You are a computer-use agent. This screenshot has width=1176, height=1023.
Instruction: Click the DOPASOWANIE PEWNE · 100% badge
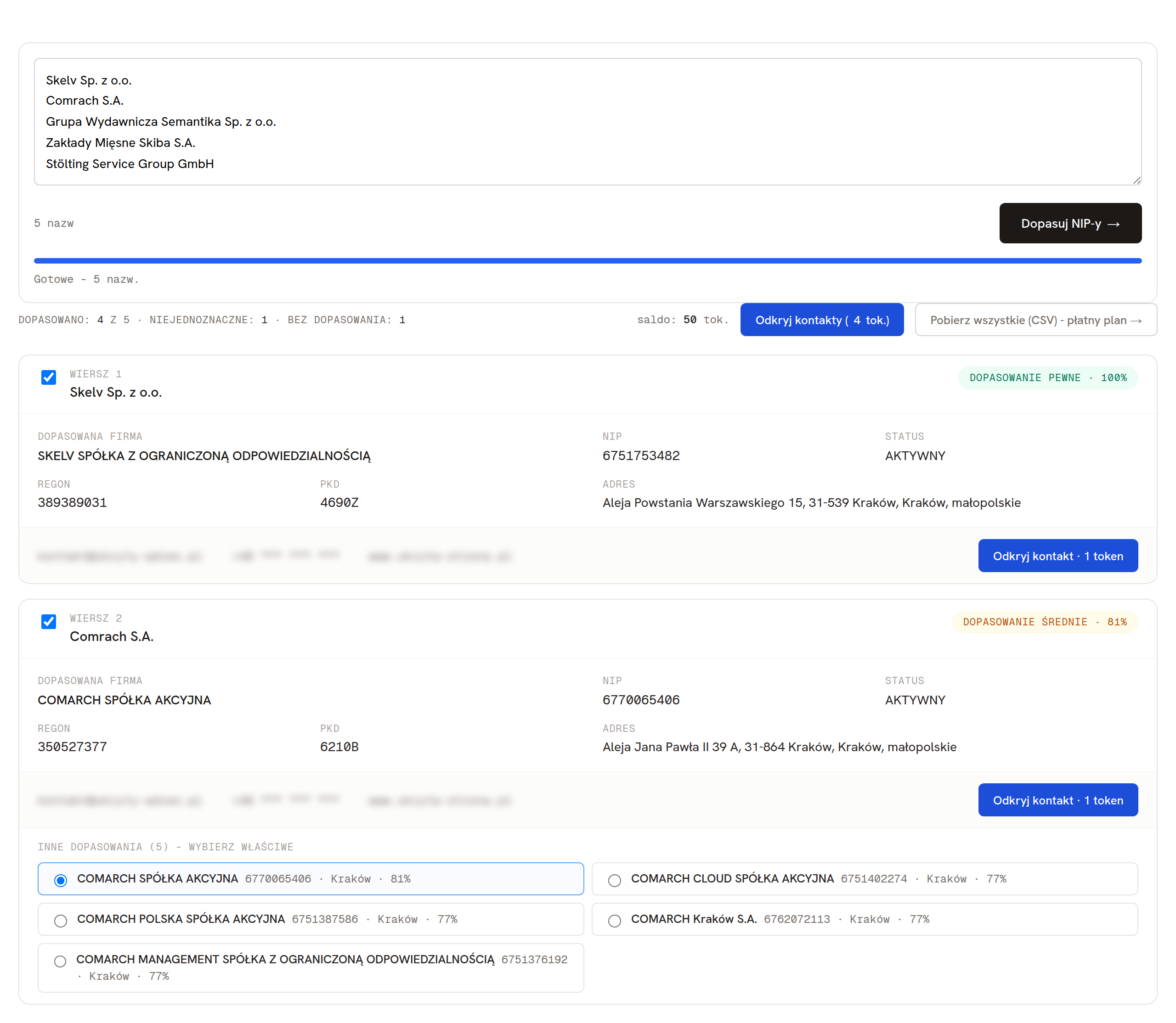1047,377
